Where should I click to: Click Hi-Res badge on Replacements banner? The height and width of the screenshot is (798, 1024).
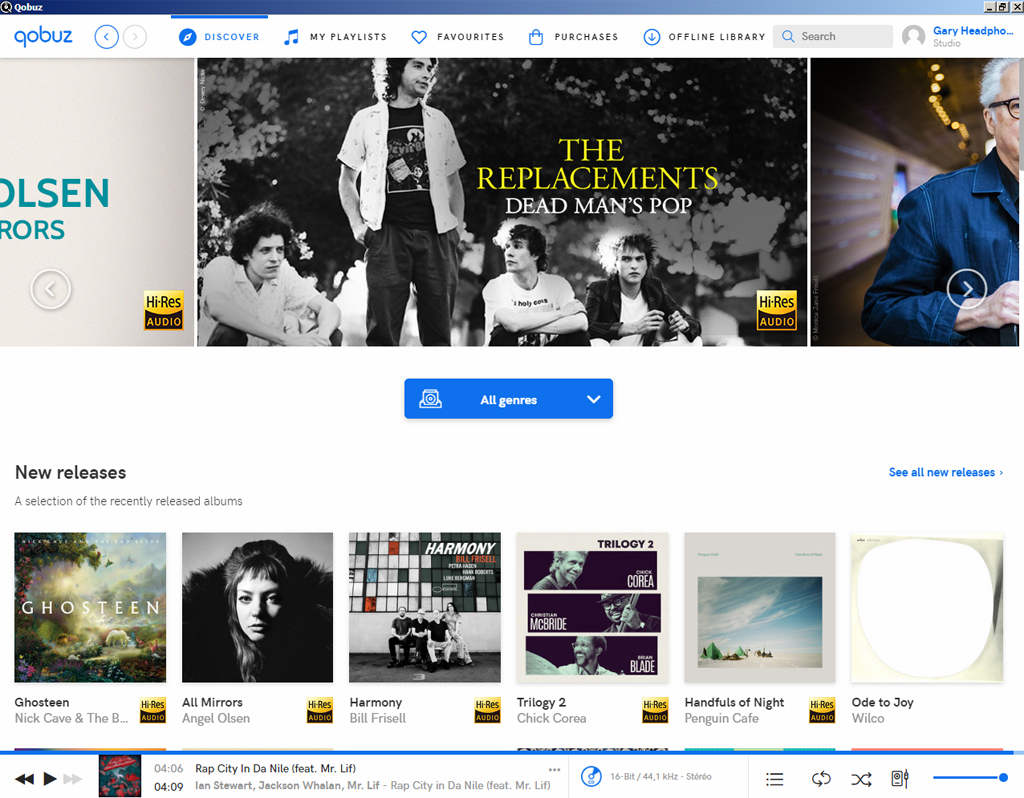click(776, 310)
